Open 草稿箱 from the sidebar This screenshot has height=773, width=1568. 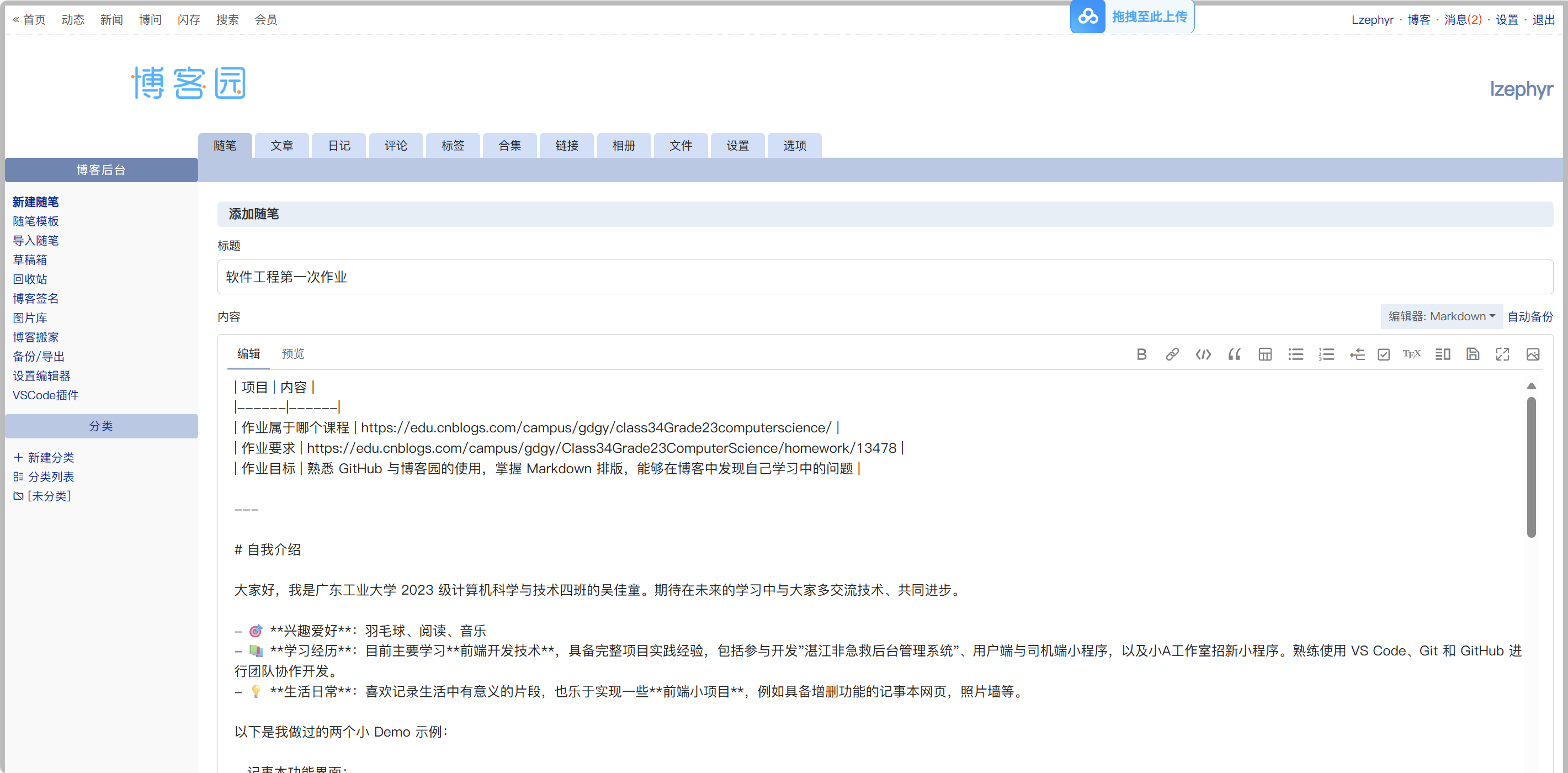pyautogui.click(x=30, y=260)
